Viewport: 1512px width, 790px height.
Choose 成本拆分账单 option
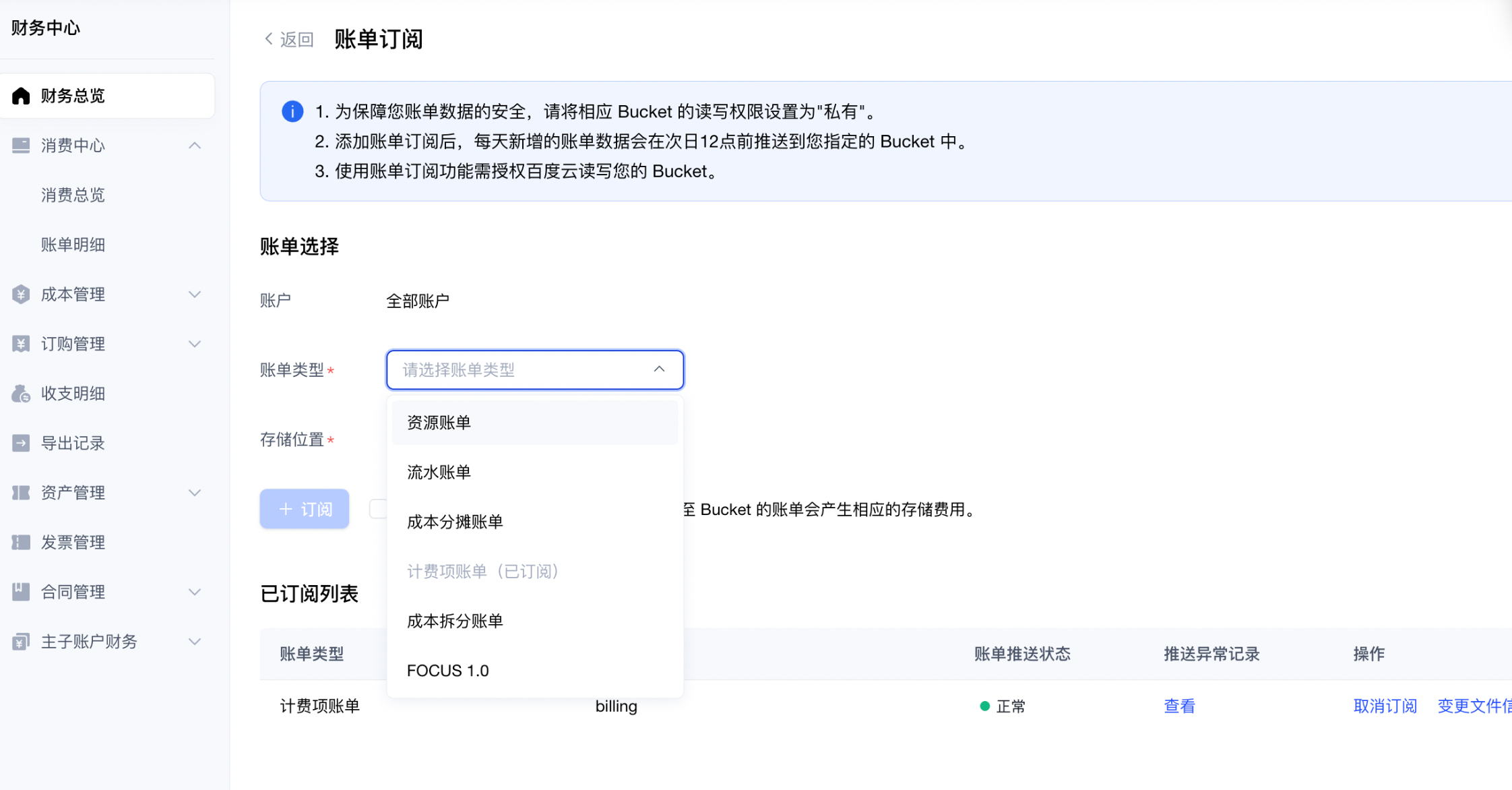pyautogui.click(x=535, y=621)
